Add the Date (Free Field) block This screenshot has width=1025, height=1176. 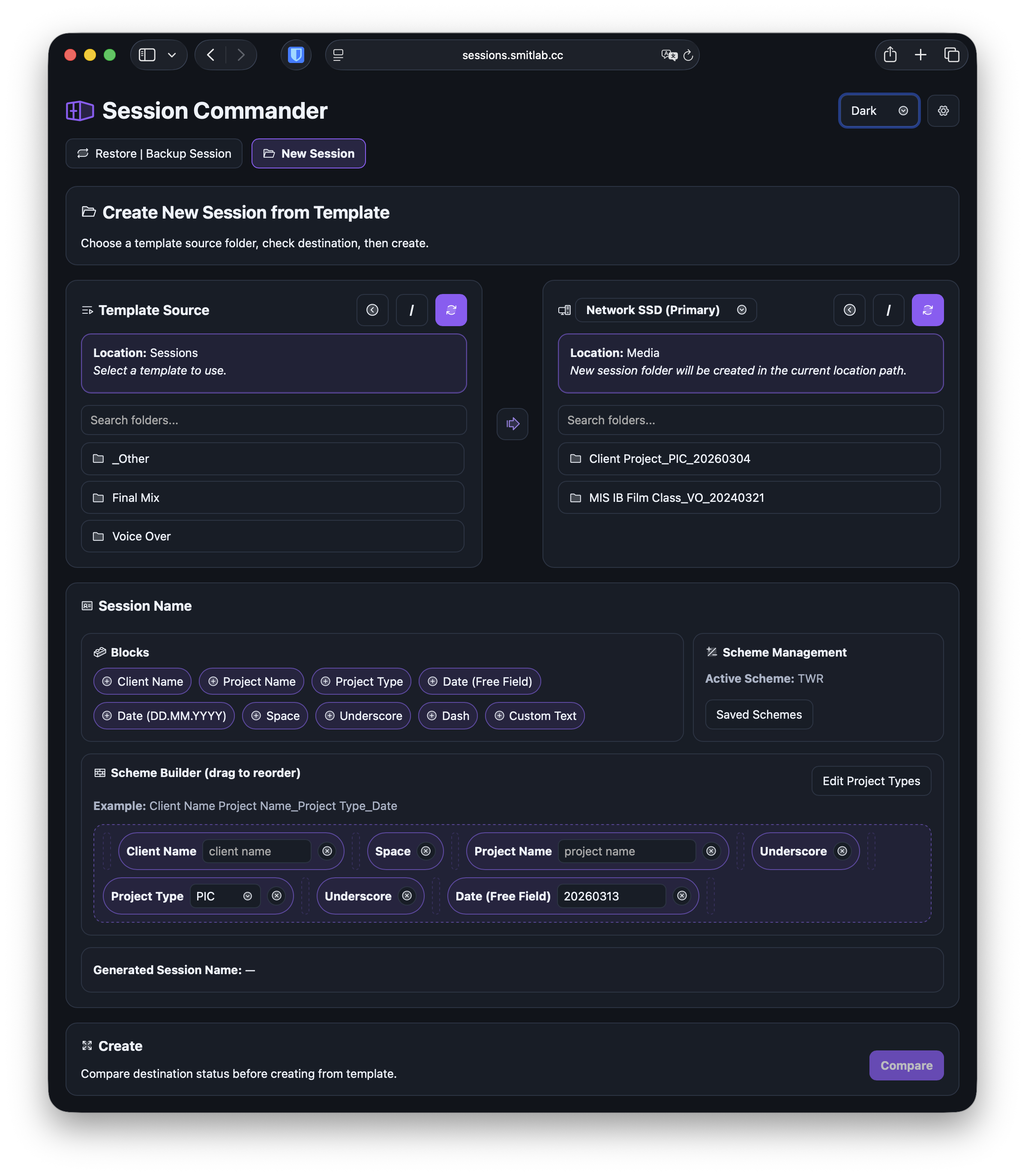click(480, 681)
